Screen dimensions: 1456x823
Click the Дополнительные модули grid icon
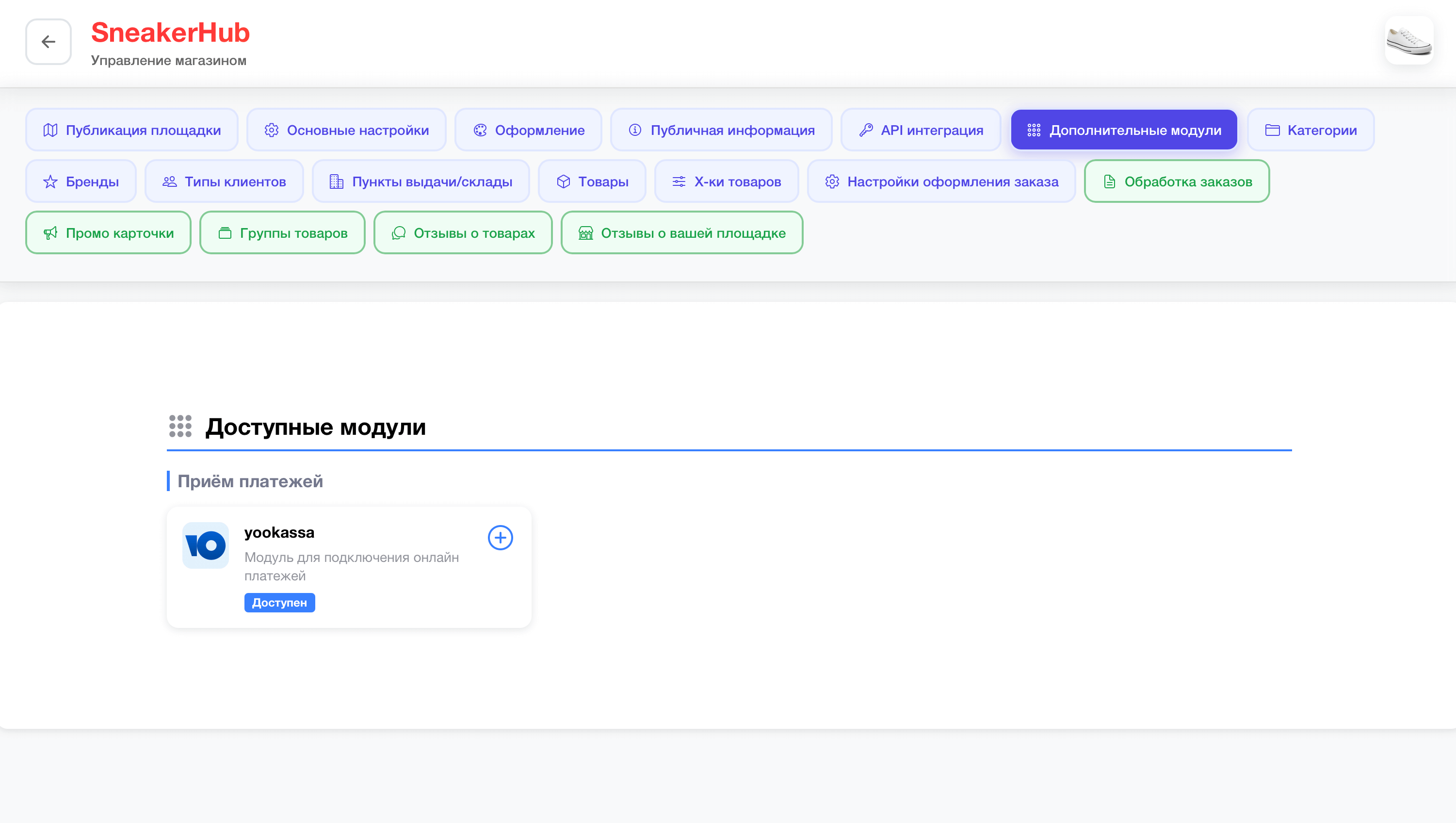[1034, 130]
